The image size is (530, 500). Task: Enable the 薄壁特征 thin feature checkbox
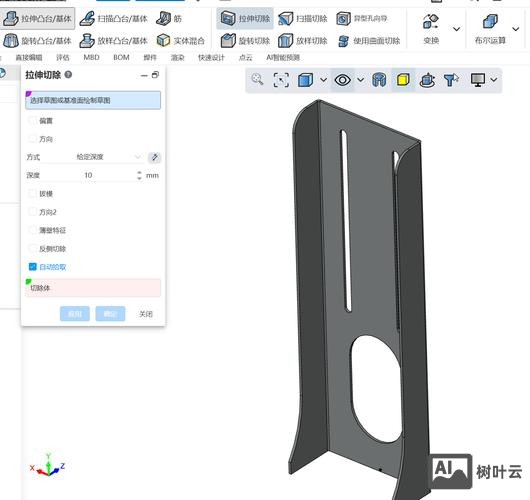tap(32, 230)
